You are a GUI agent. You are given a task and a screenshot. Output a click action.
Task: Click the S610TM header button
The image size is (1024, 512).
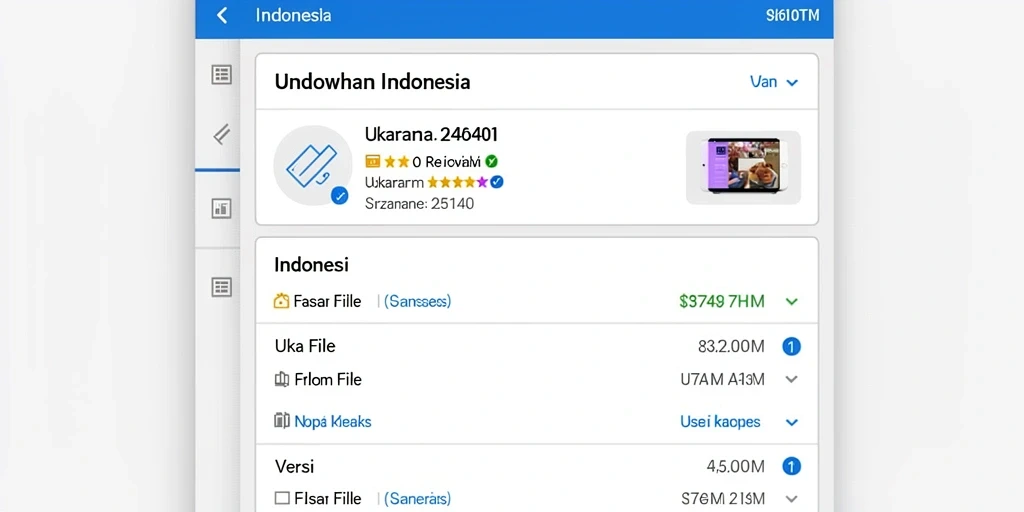[x=792, y=16]
